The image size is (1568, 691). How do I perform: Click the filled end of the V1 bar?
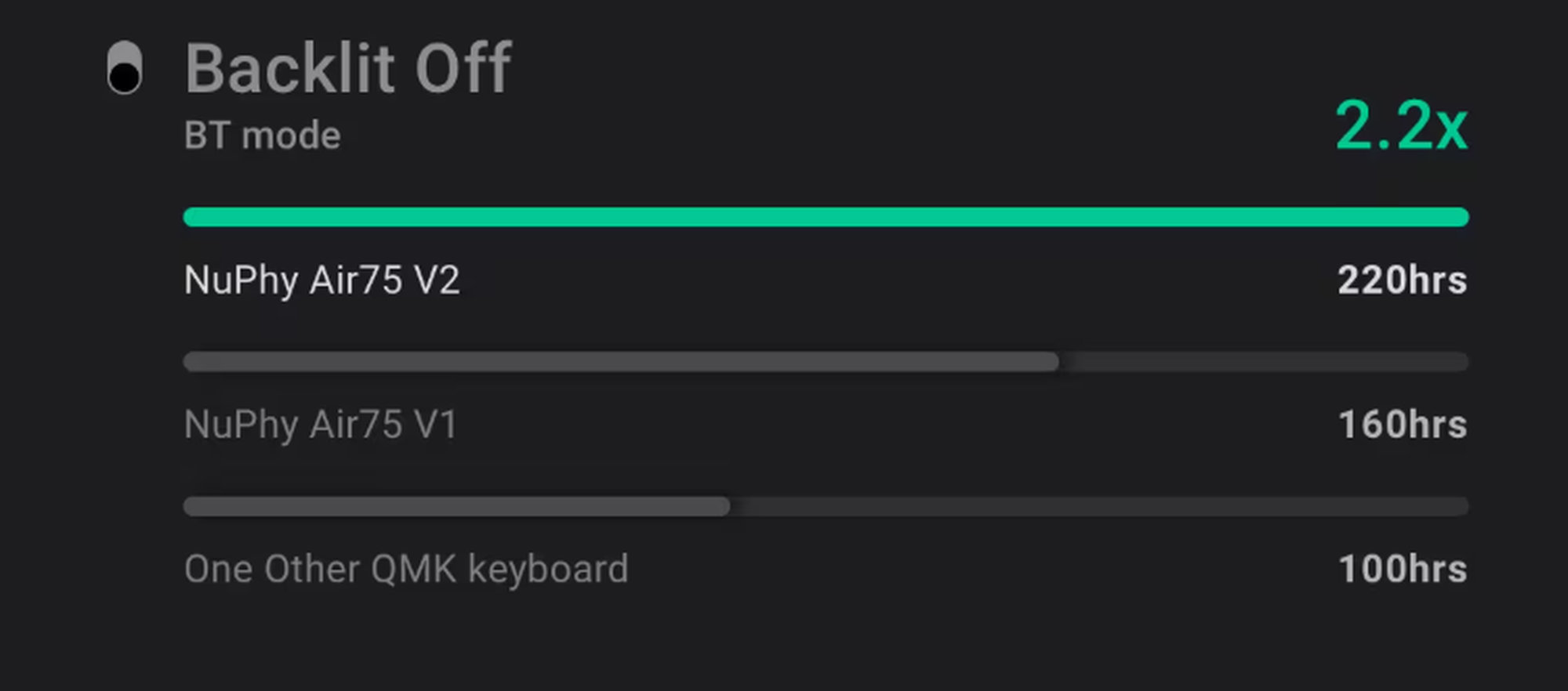[1051, 361]
